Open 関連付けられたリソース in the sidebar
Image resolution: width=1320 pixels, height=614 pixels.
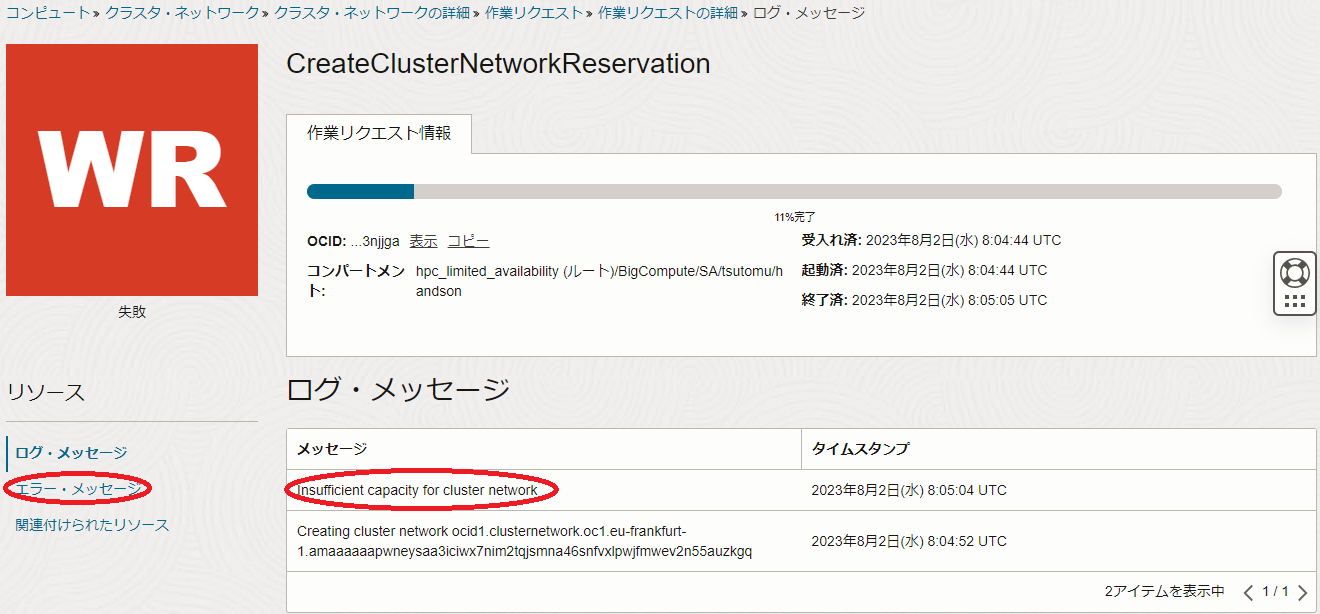(x=92, y=525)
